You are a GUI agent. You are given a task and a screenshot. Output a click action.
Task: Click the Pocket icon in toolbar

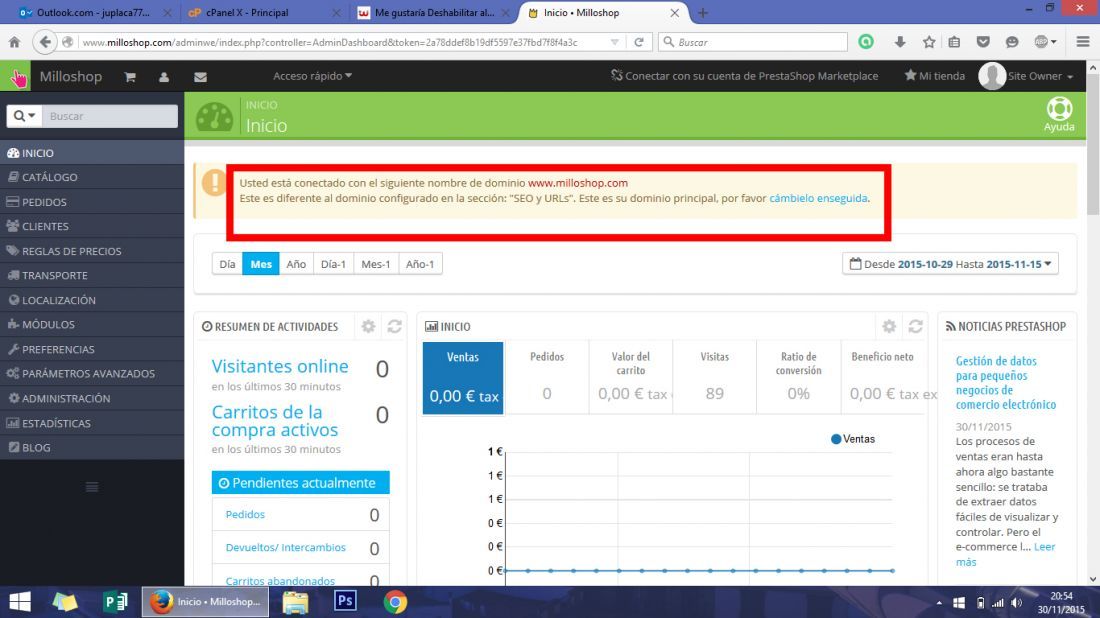click(983, 42)
